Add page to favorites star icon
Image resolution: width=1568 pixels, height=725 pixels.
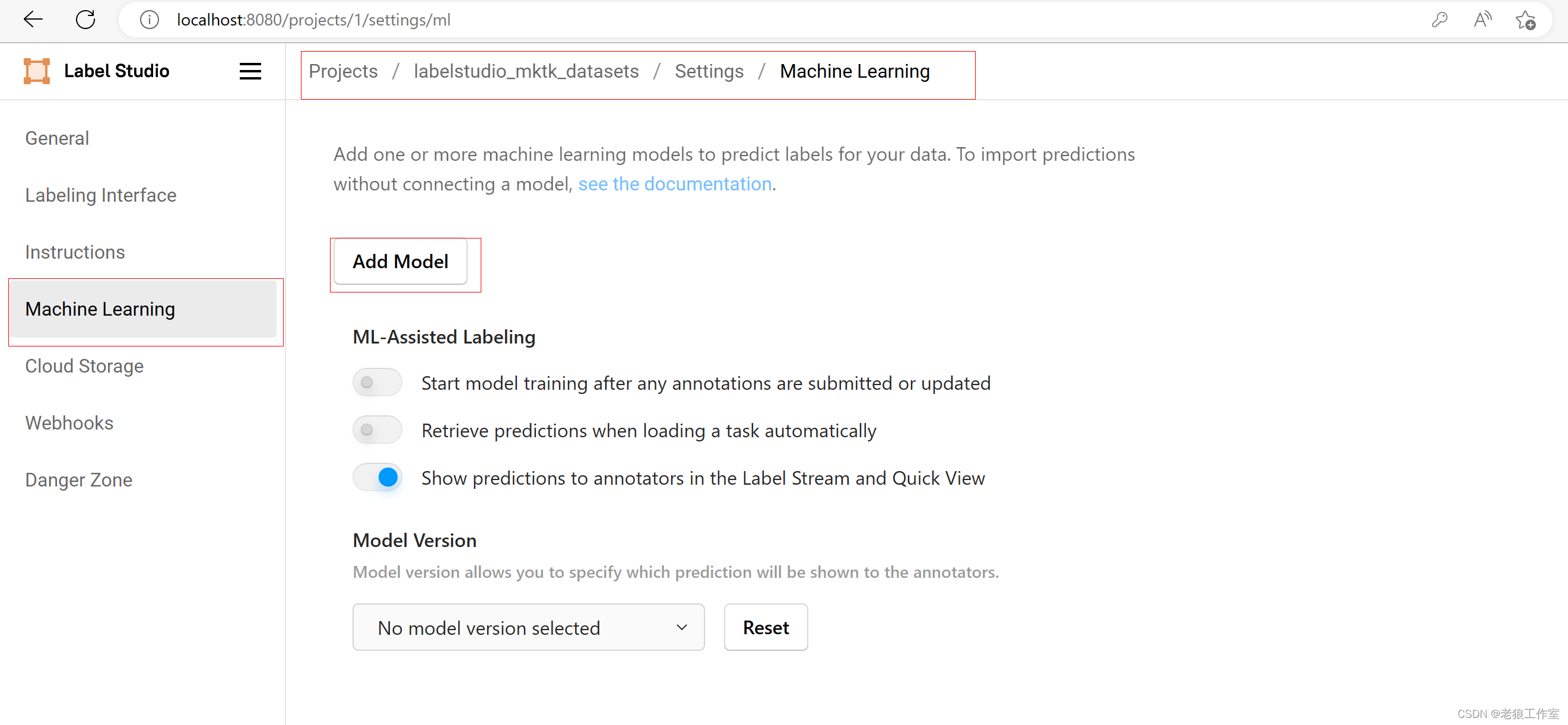[x=1525, y=20]
